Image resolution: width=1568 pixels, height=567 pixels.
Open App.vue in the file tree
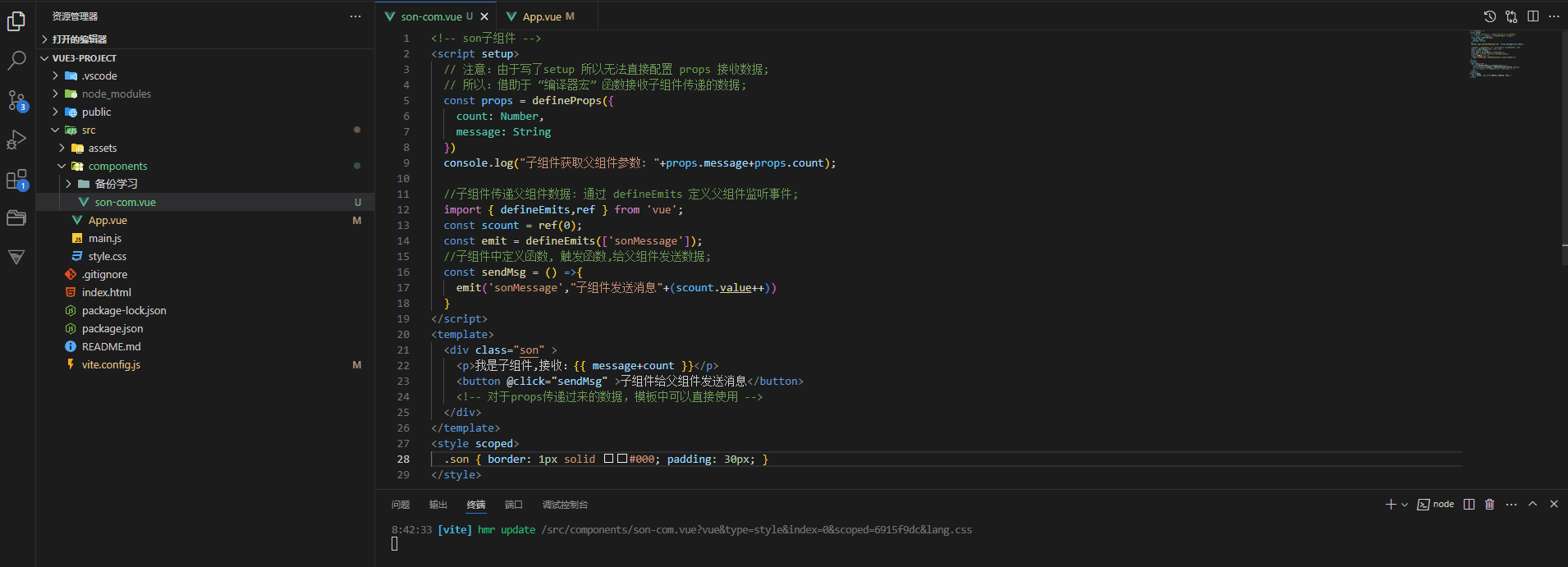205,221
